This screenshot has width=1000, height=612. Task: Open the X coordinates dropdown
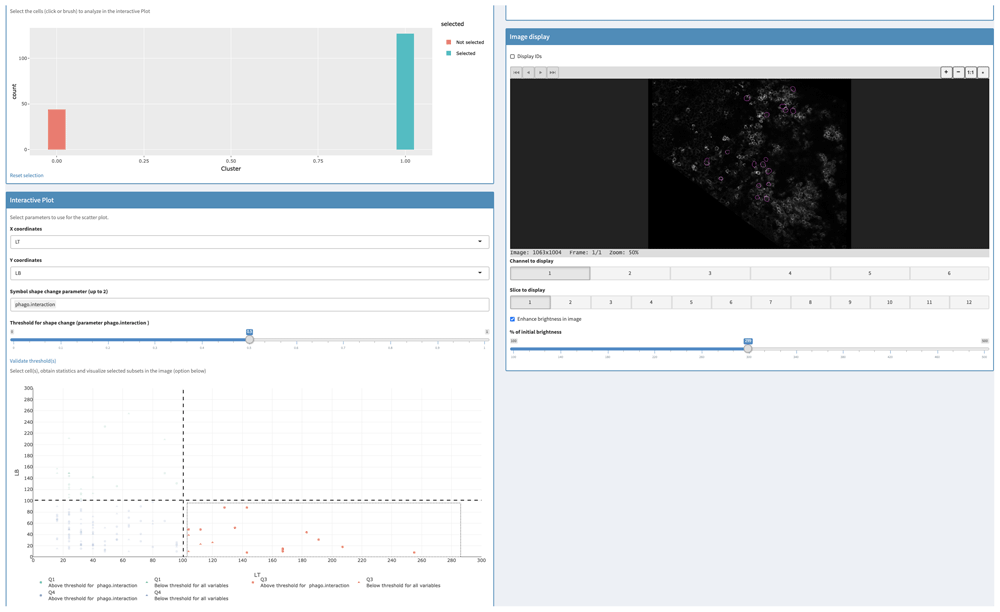point(249,242)
